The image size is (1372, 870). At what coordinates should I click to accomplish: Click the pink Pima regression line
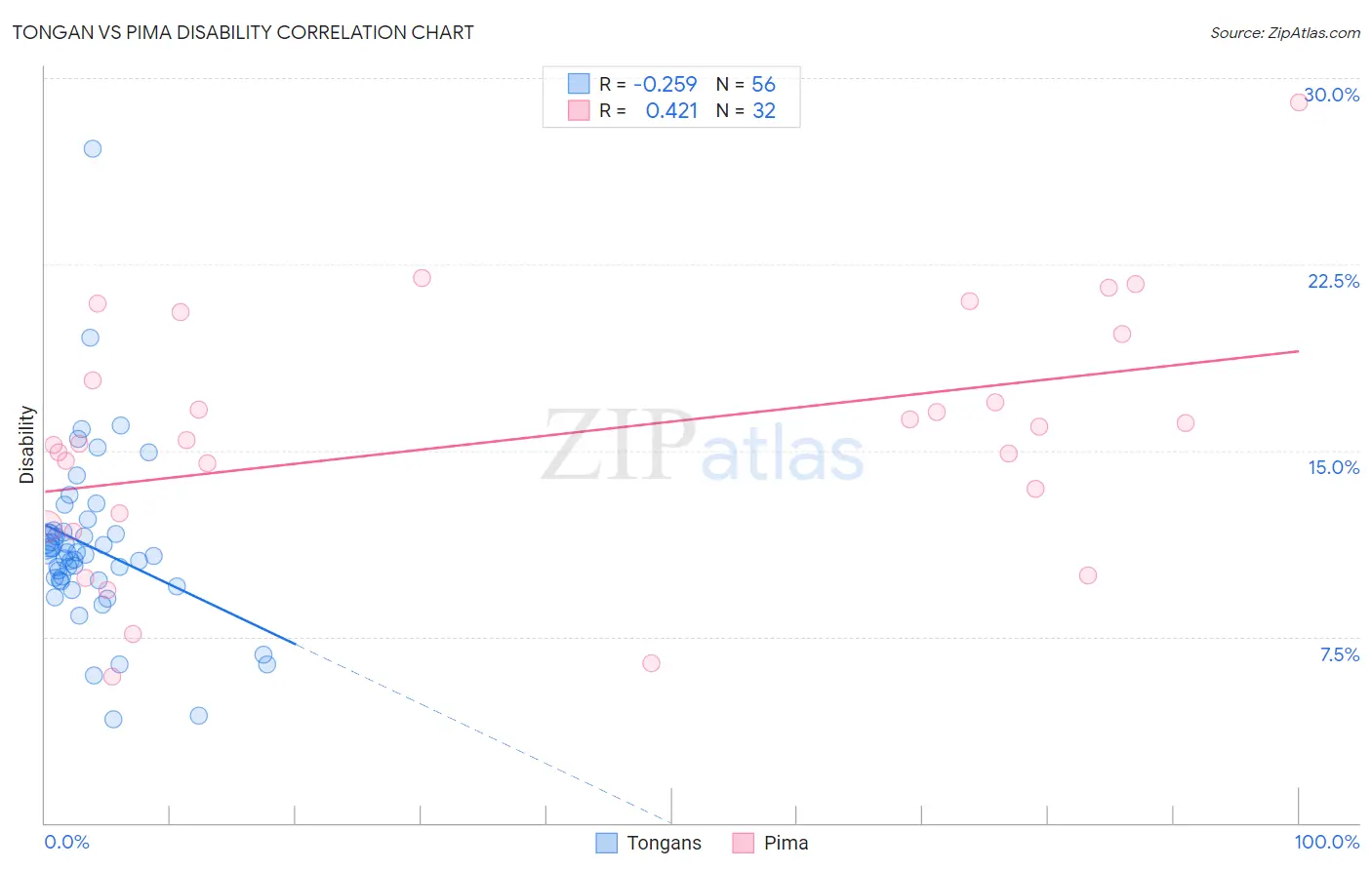click(x=671, y=420)
